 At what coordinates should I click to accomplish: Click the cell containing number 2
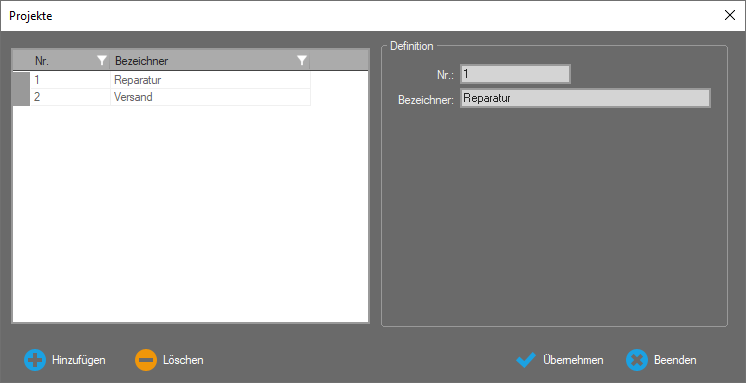tap(70, 97)
